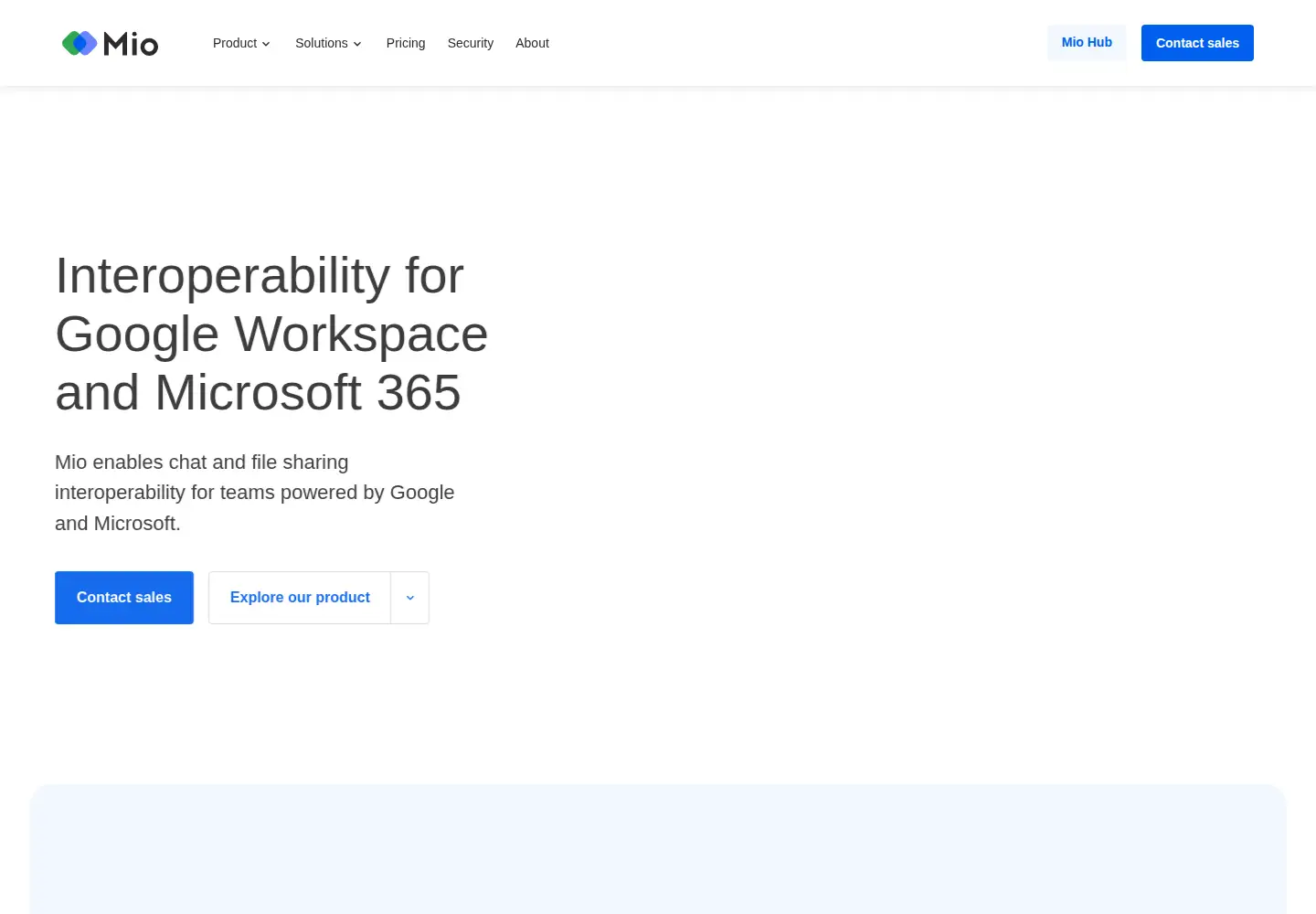The width and height of the screenshot is (1316, 914).
Task: Open the Pricing page
Action: pos(406,43)
